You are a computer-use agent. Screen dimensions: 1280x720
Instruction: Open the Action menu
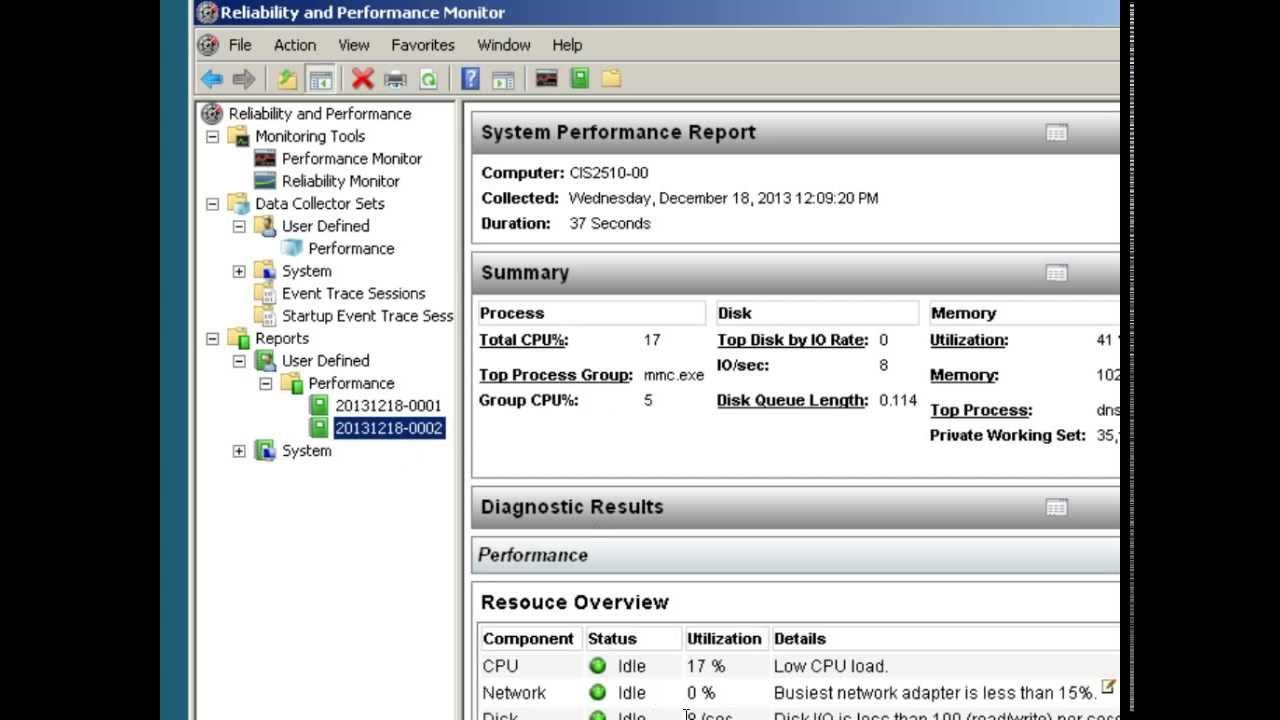pos(294,45)
